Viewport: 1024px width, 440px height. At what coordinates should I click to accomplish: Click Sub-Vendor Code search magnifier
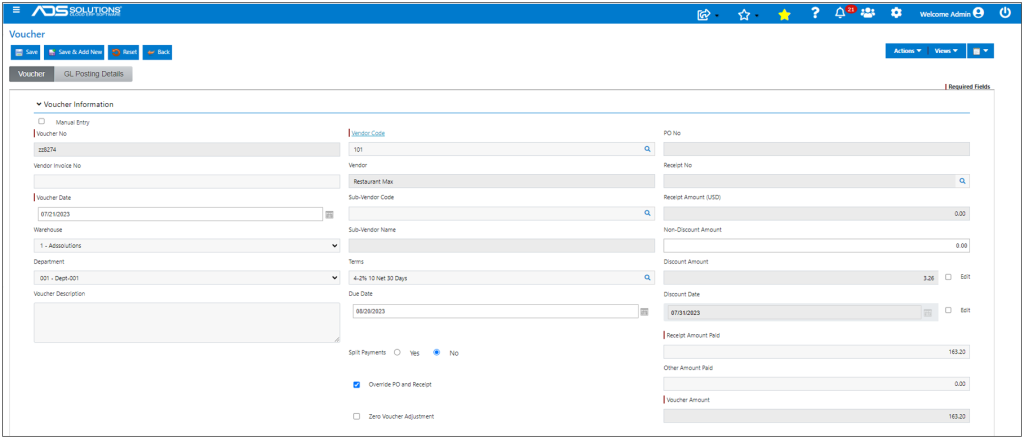tap(647, 213)
